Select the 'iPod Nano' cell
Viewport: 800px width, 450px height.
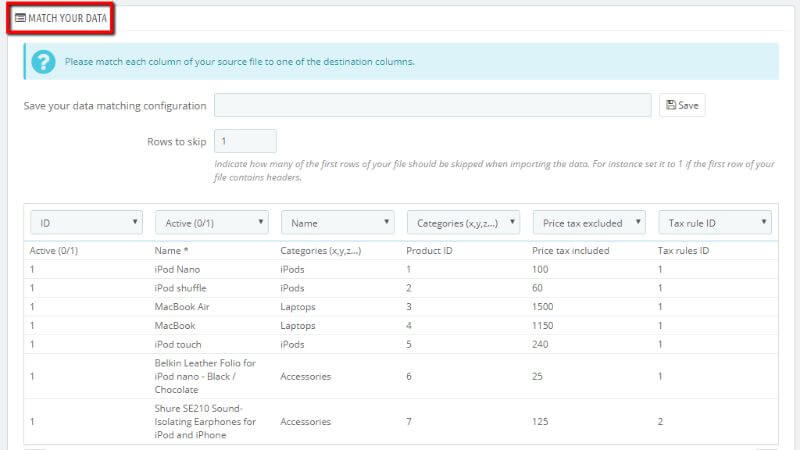point(177,269)
